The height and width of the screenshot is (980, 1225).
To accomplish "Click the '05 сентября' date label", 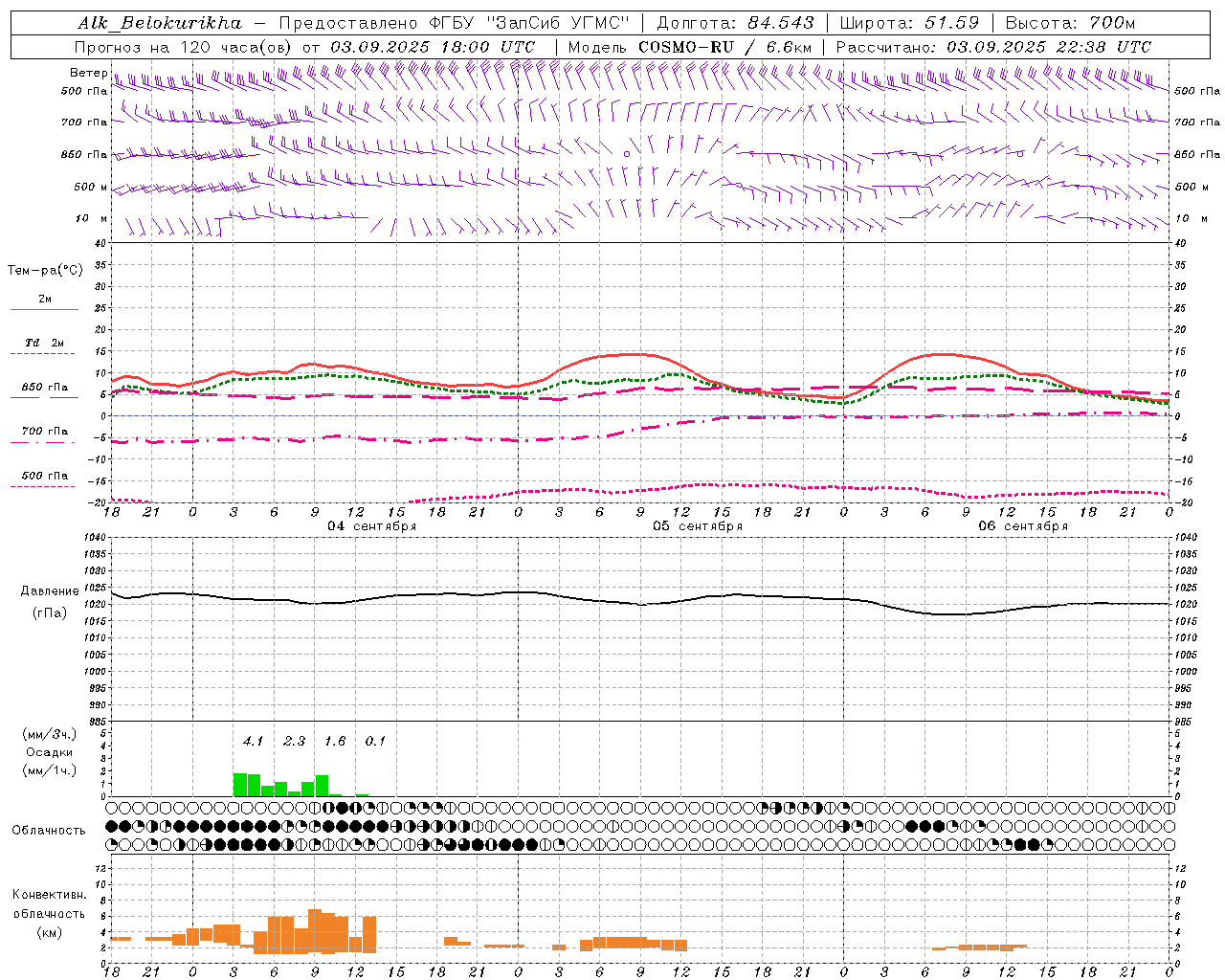I will click(698, 525).
